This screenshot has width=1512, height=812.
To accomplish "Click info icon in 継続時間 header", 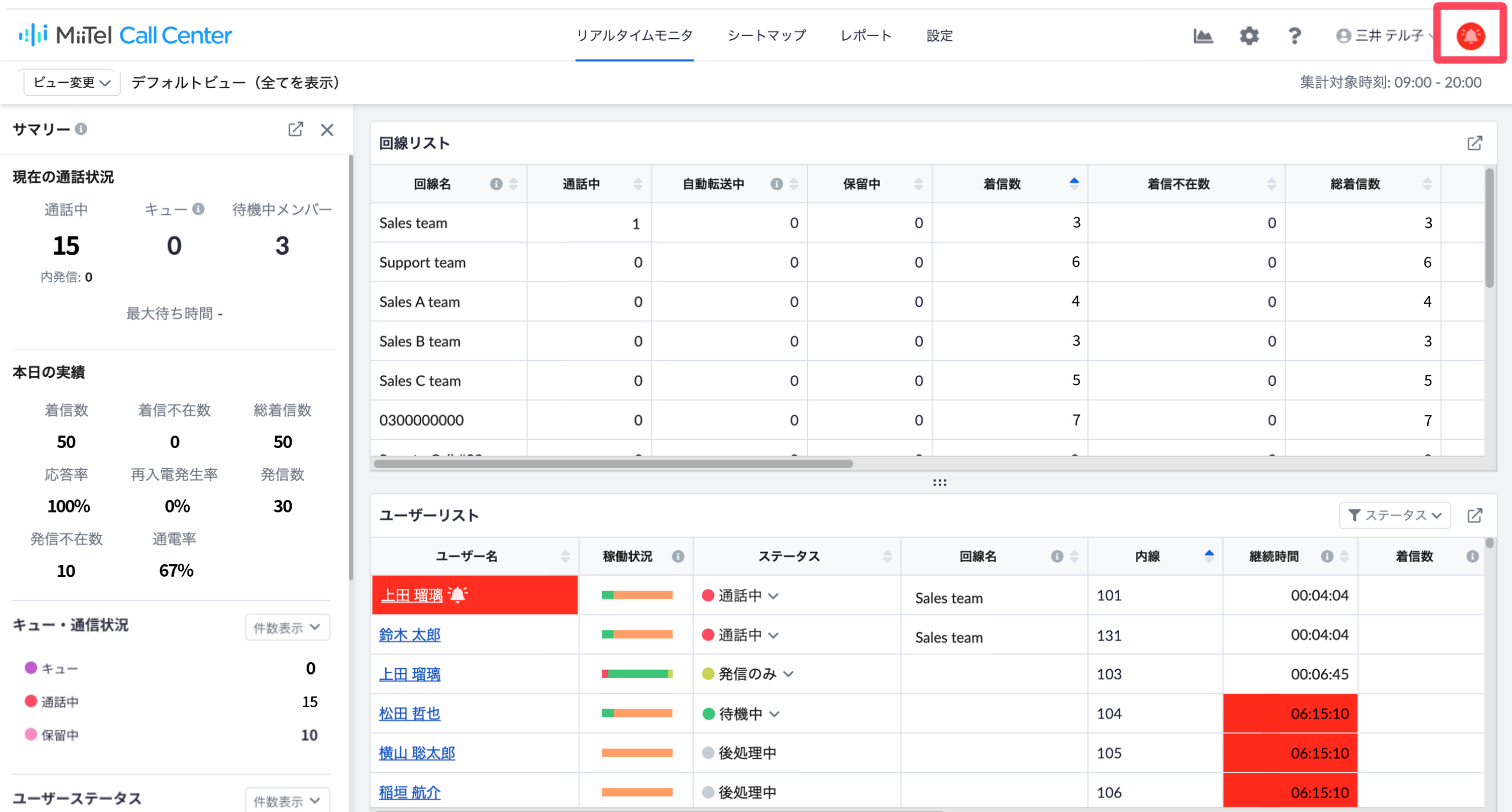I will [1327, 556].
